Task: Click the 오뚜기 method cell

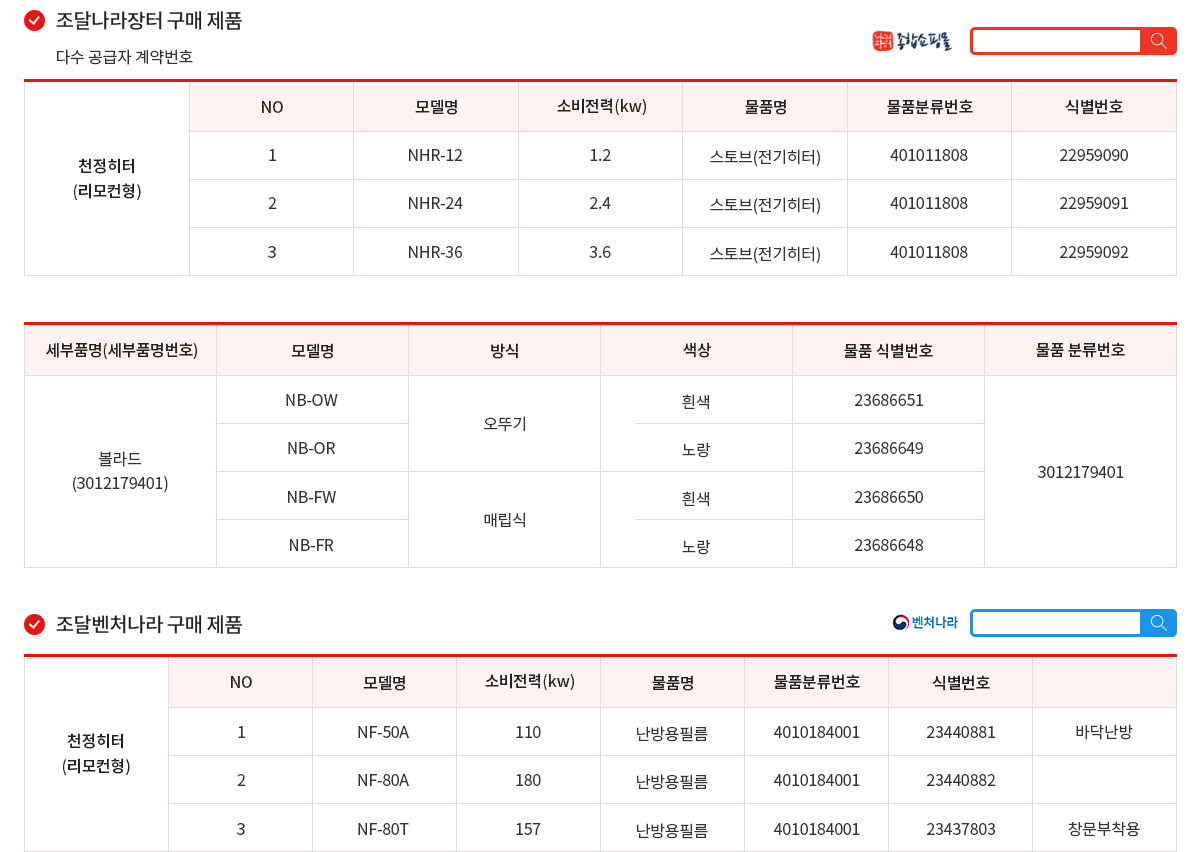Action: 504,424
